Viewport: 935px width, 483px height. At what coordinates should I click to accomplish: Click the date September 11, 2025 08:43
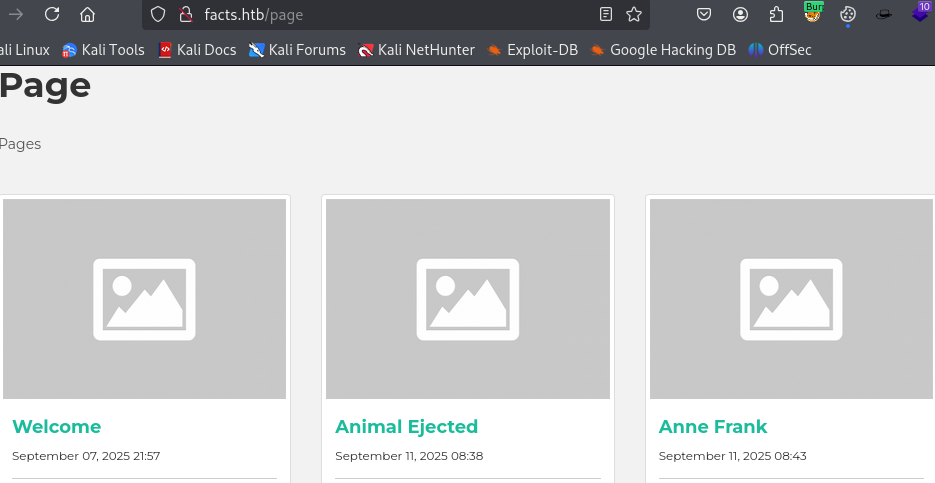[733, 456]
